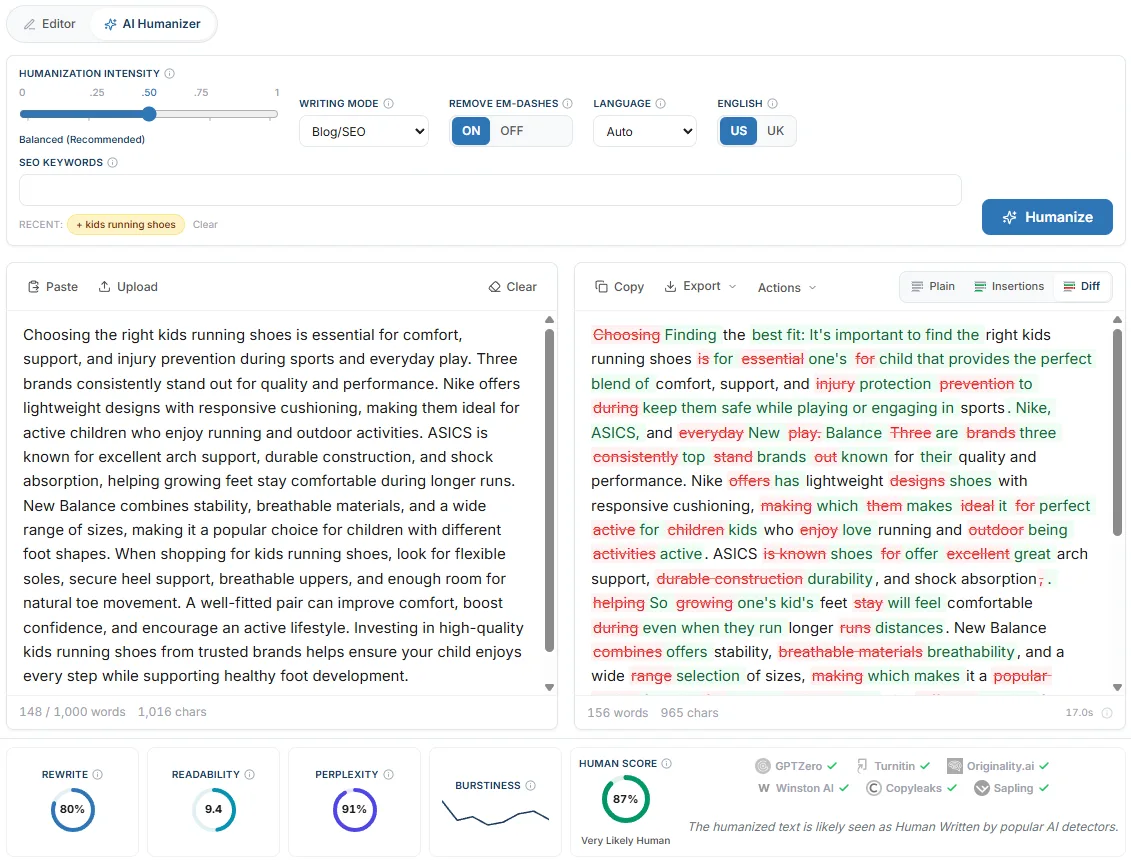Click the input text area
Image resolution: width=1131 pixels, height=860 pixels.
276,503
